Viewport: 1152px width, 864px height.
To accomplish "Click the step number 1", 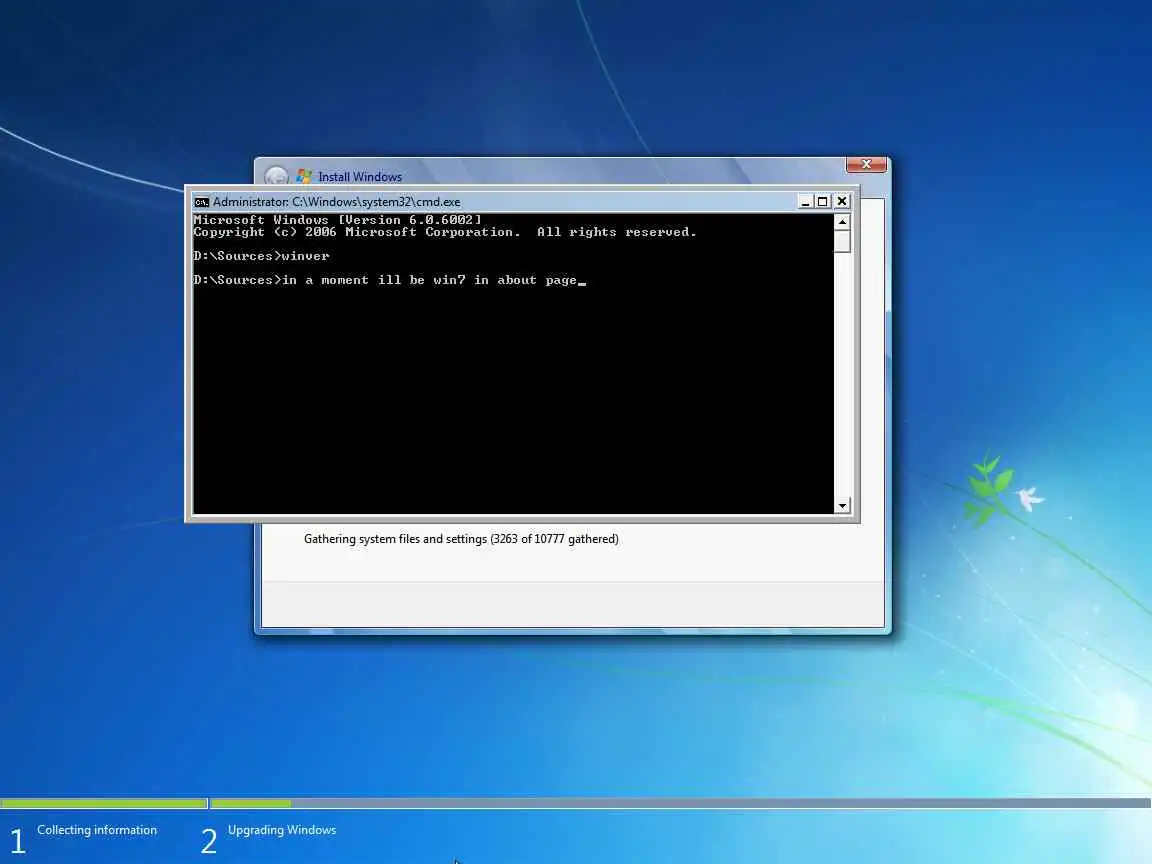I will tap(18, 841).
